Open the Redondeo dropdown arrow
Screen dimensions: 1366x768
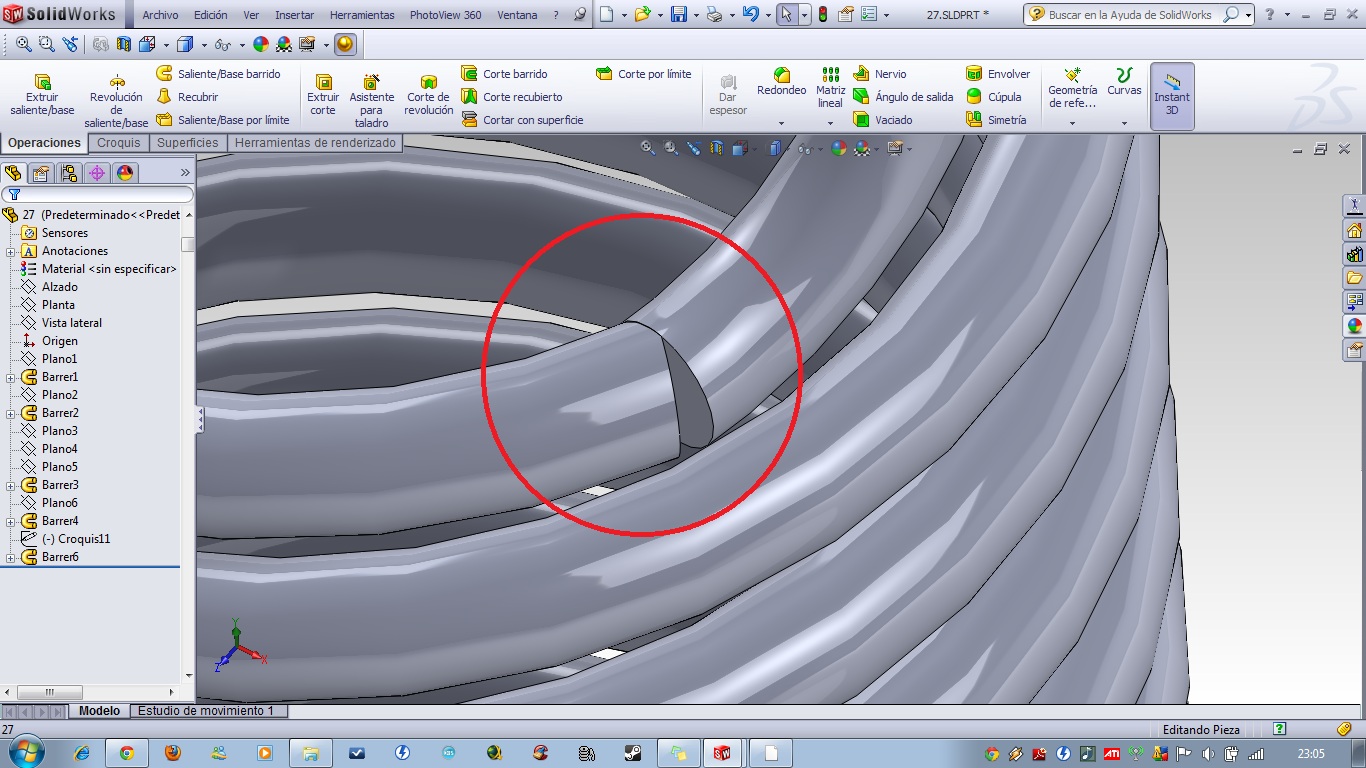coord(781,123)
